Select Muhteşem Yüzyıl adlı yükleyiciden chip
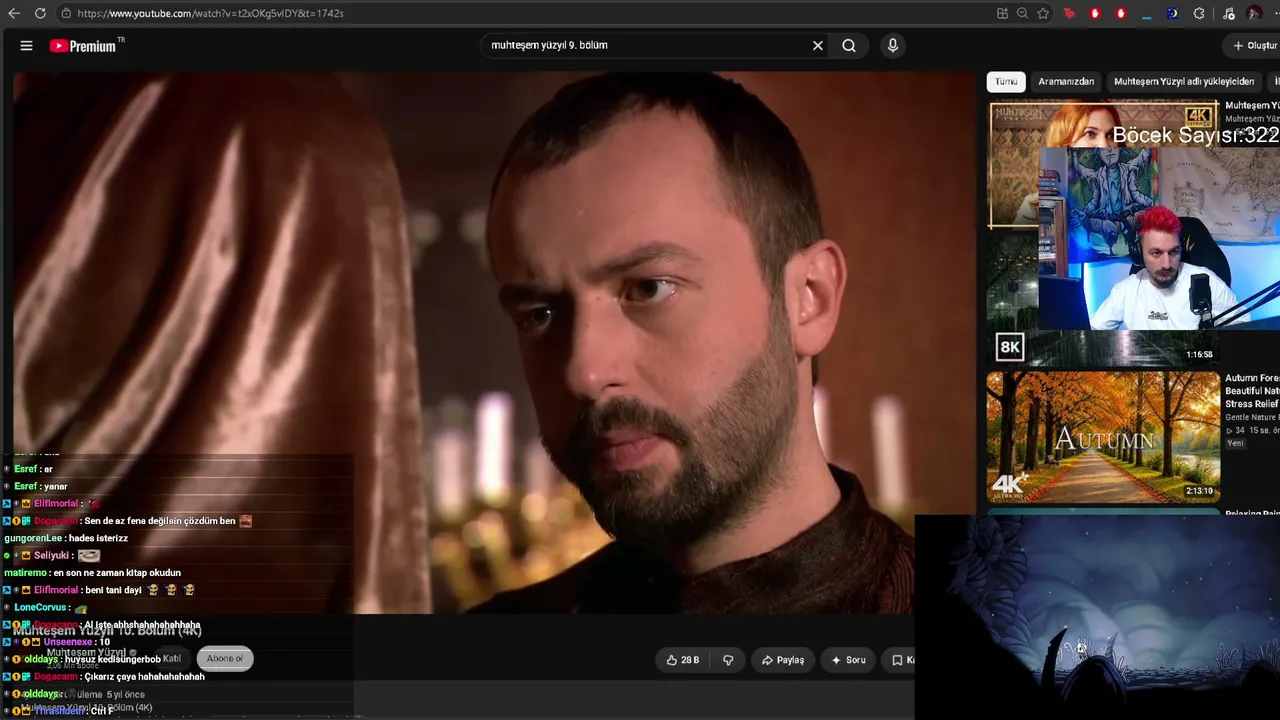This screenshot has width=1280, height=720. (1184, 81)
